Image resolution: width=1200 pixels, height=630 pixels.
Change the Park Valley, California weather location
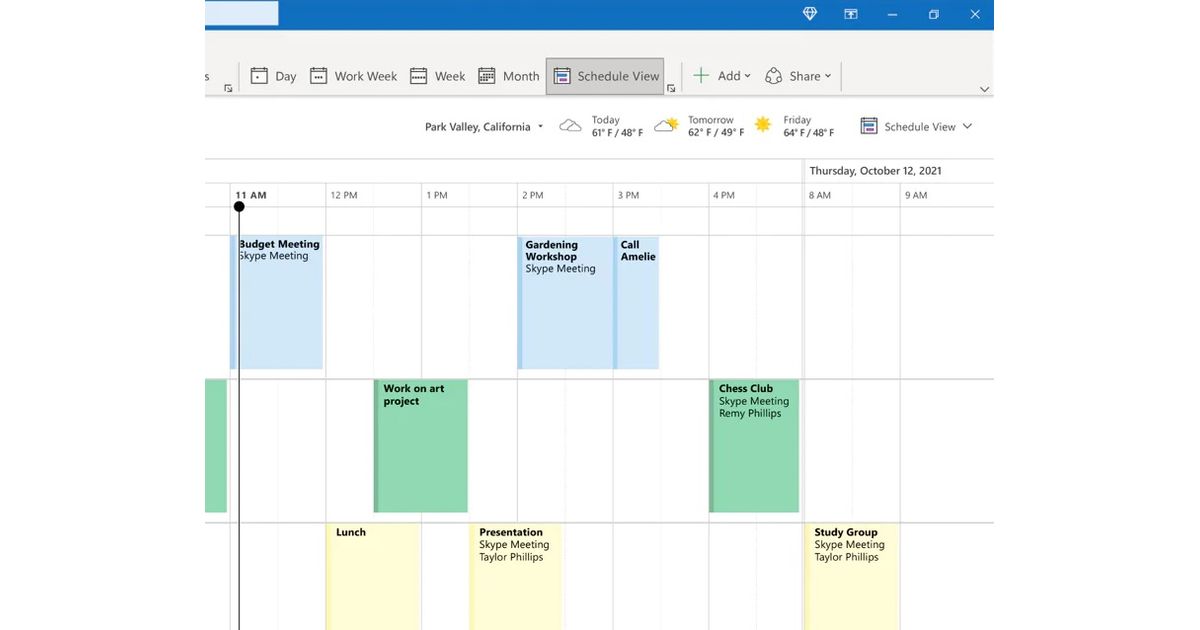point(484,127)
